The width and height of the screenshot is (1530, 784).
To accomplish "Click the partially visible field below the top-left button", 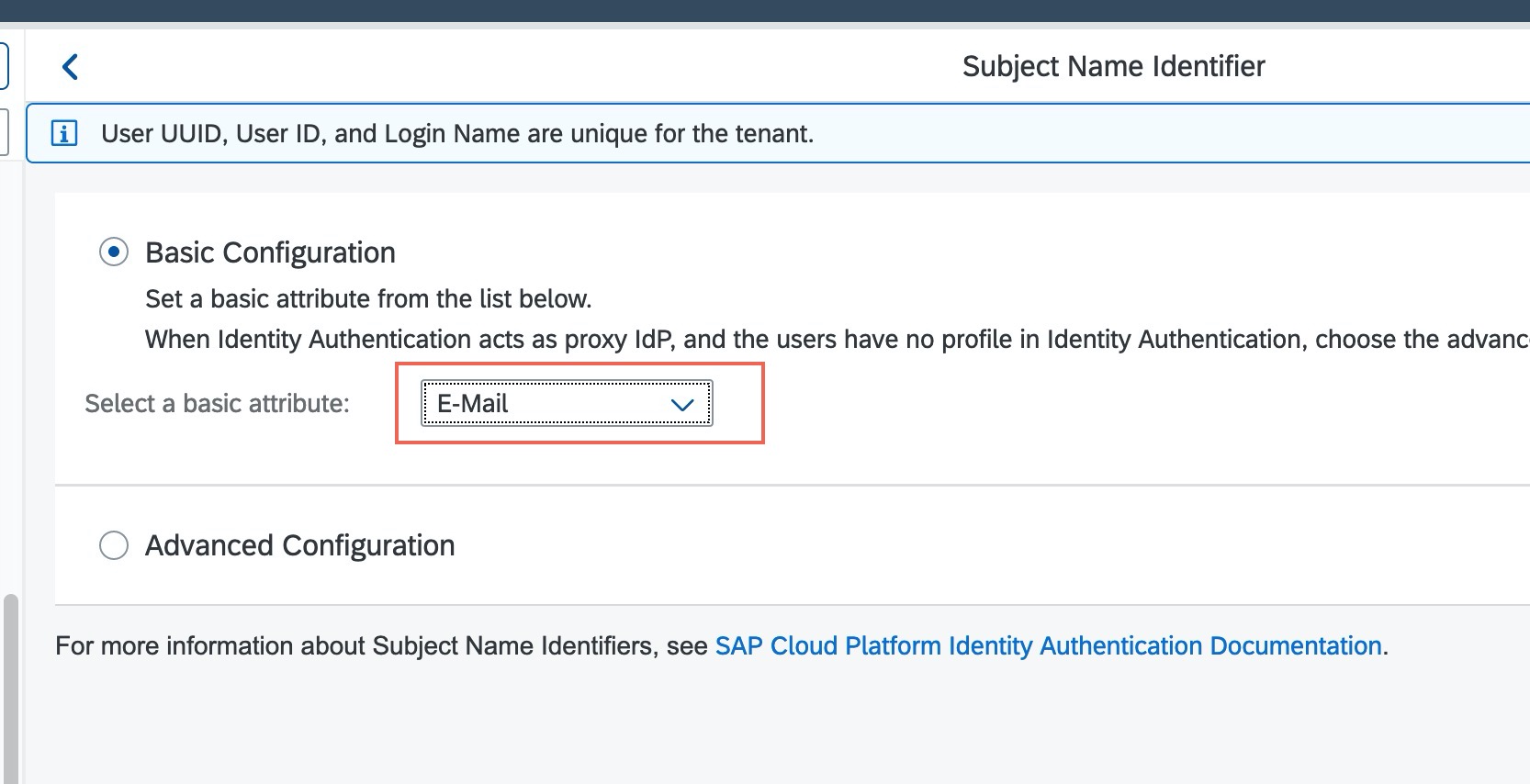I will tap(4, 132).
